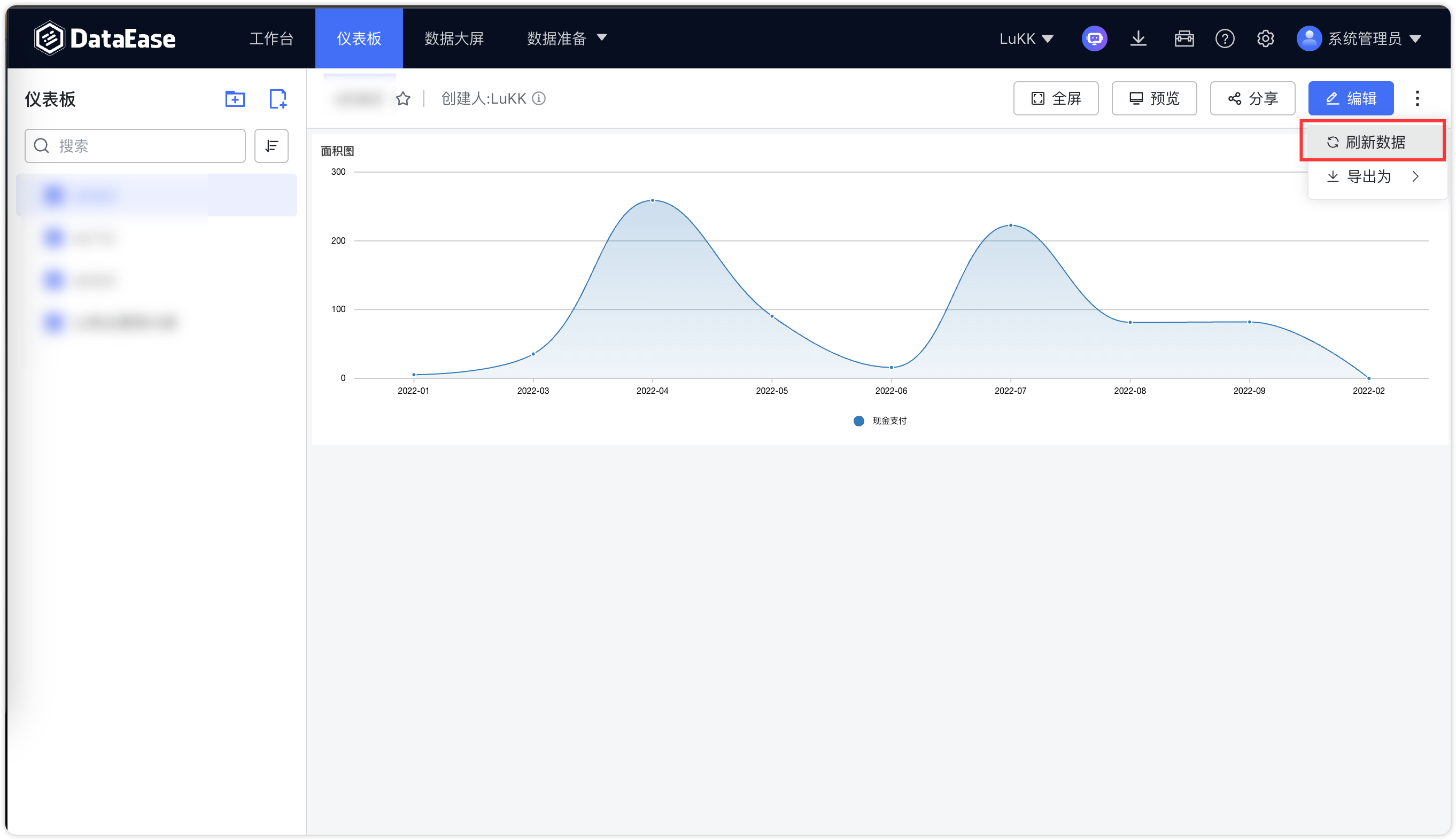The height and width of the screenshot is (840, 1456).
Task: Select the 仪表板 tab
Action: coord(358,38)
